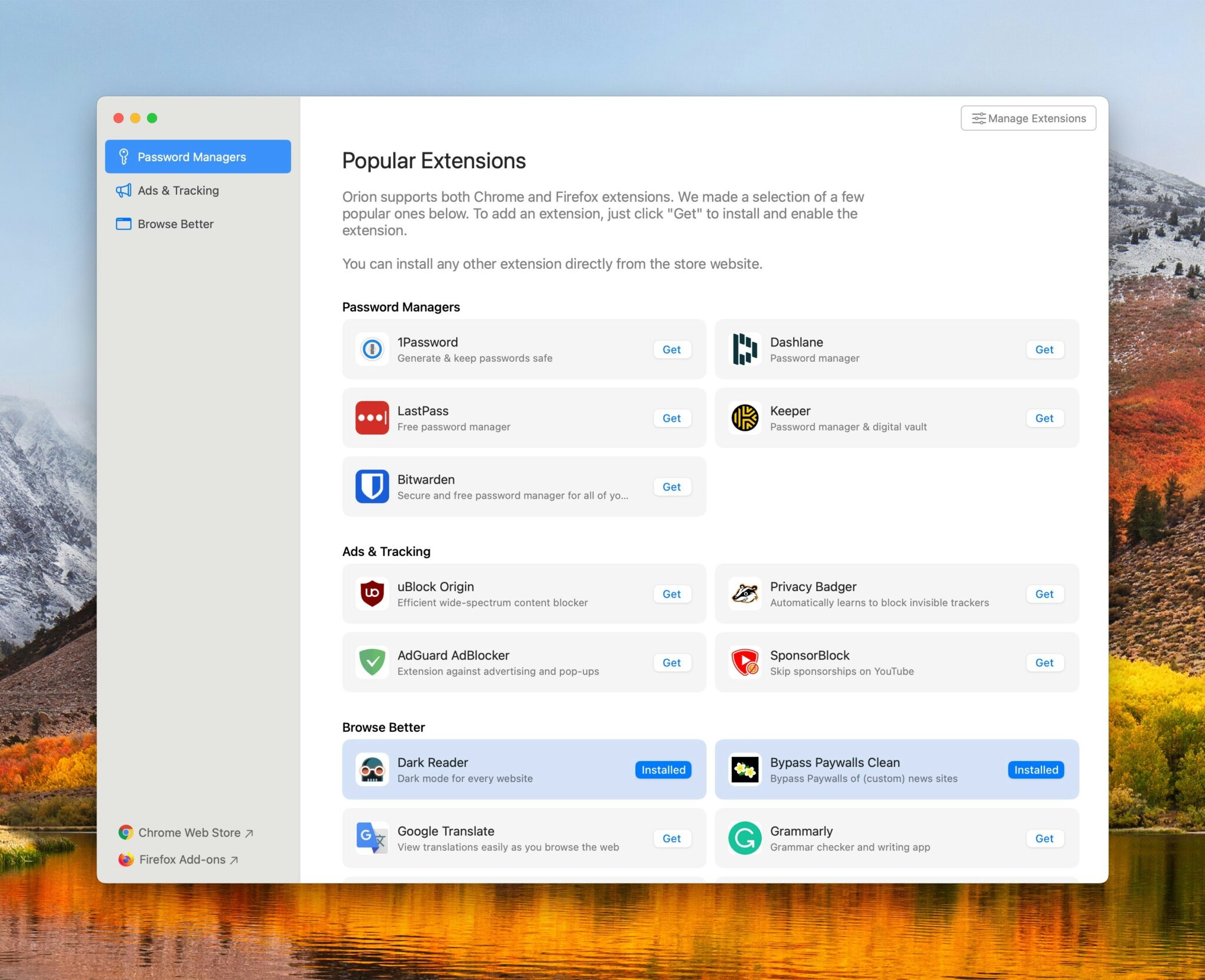Image resolution: width=1205 pixels, height=980 pixels.
Task: Toggle Bypass Paywalls Clean Installed button
Action: coord(1036,769)
